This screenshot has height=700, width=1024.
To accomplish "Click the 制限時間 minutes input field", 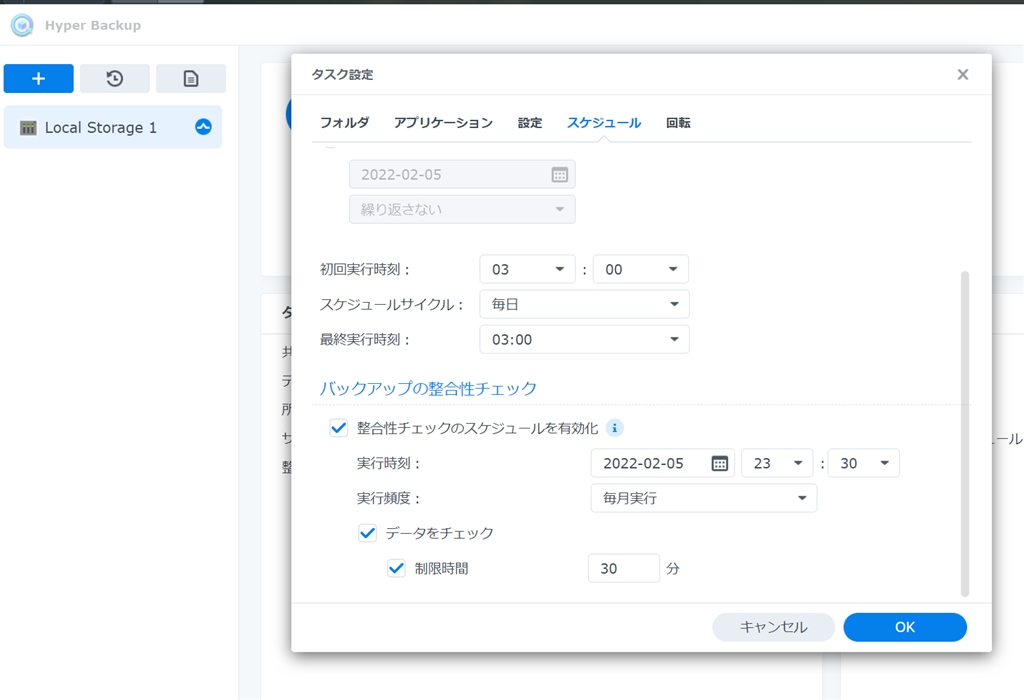I will pos(624,568).
